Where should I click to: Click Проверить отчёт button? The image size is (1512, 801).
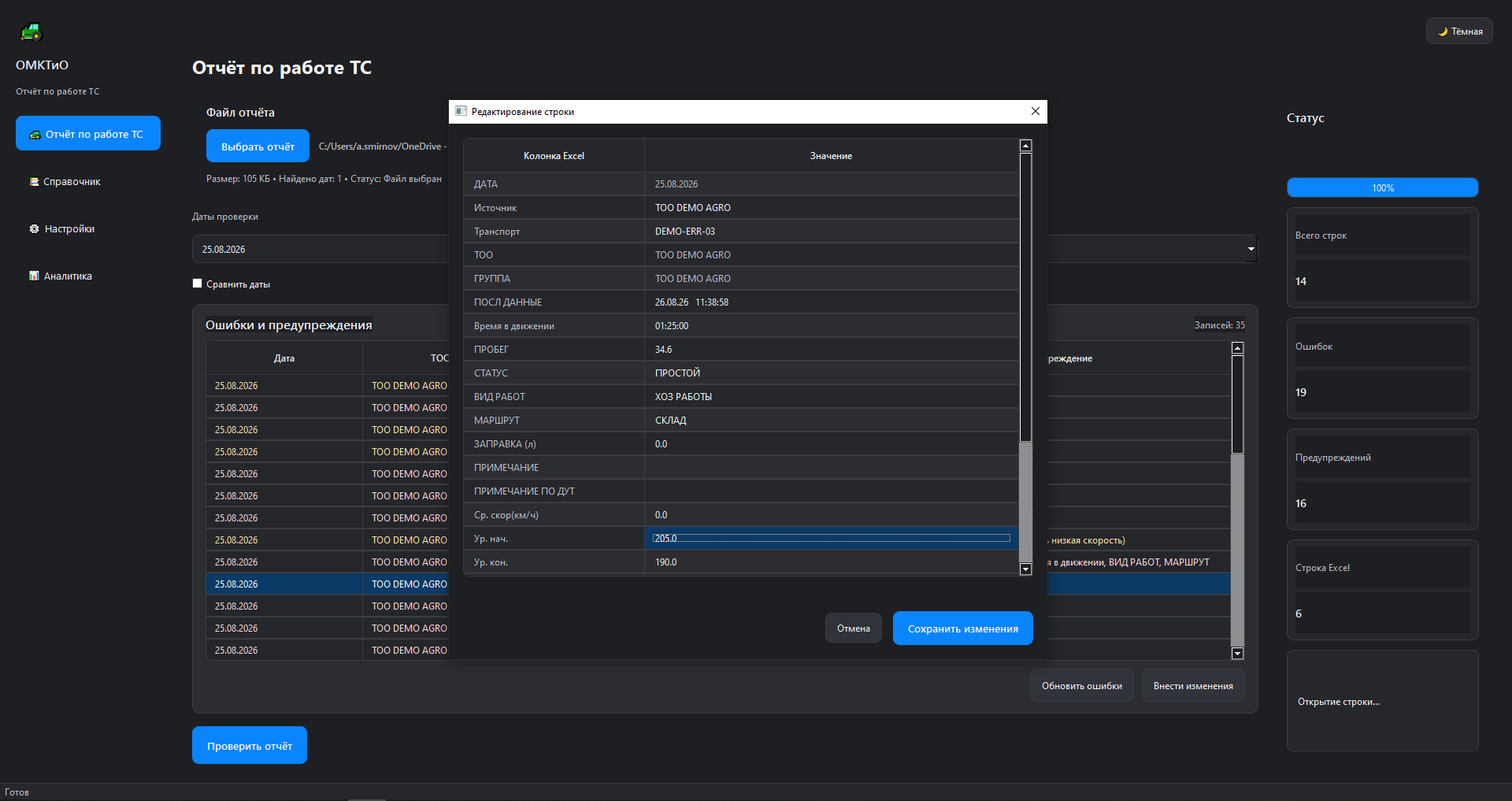(250, 745)
